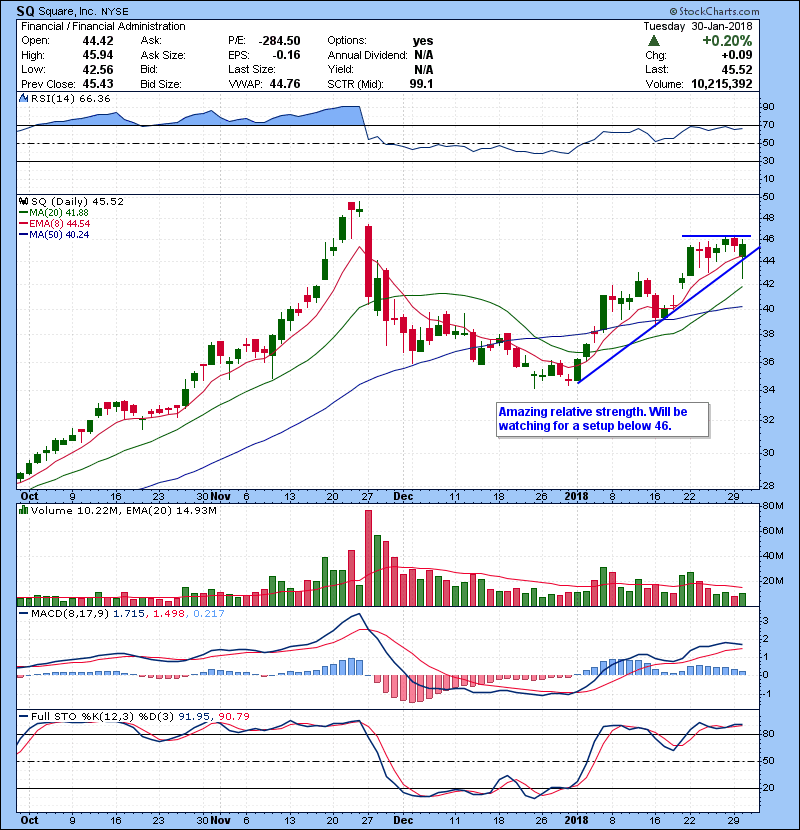Click the candlestick icon beside SQ (Daily)
The width and height of the screenshot is (800, 830).
point(23,201)
